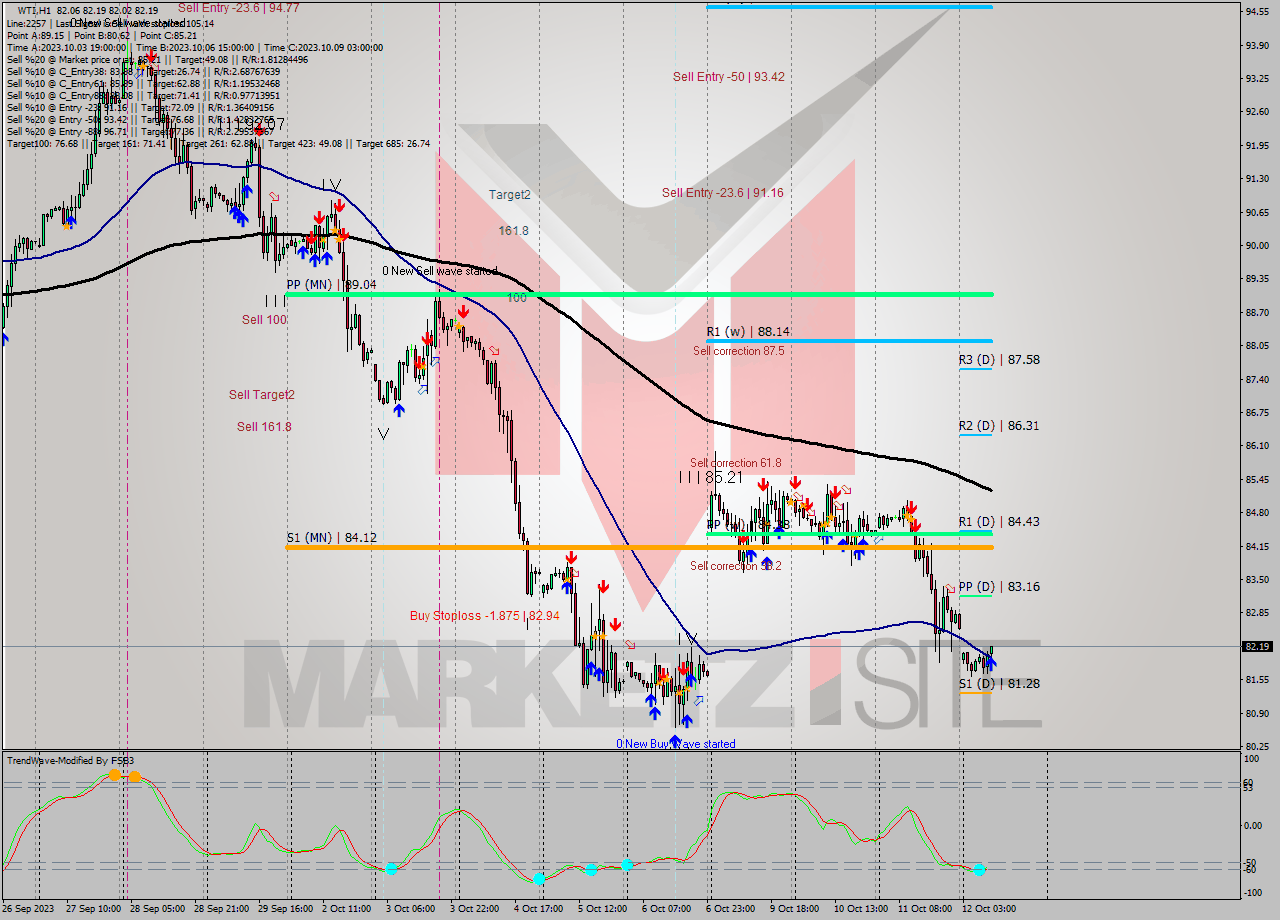The image size is (1280, 920).
Task: Click the '0 New Sell wave started' text
Action: click(x=440, y=271)
